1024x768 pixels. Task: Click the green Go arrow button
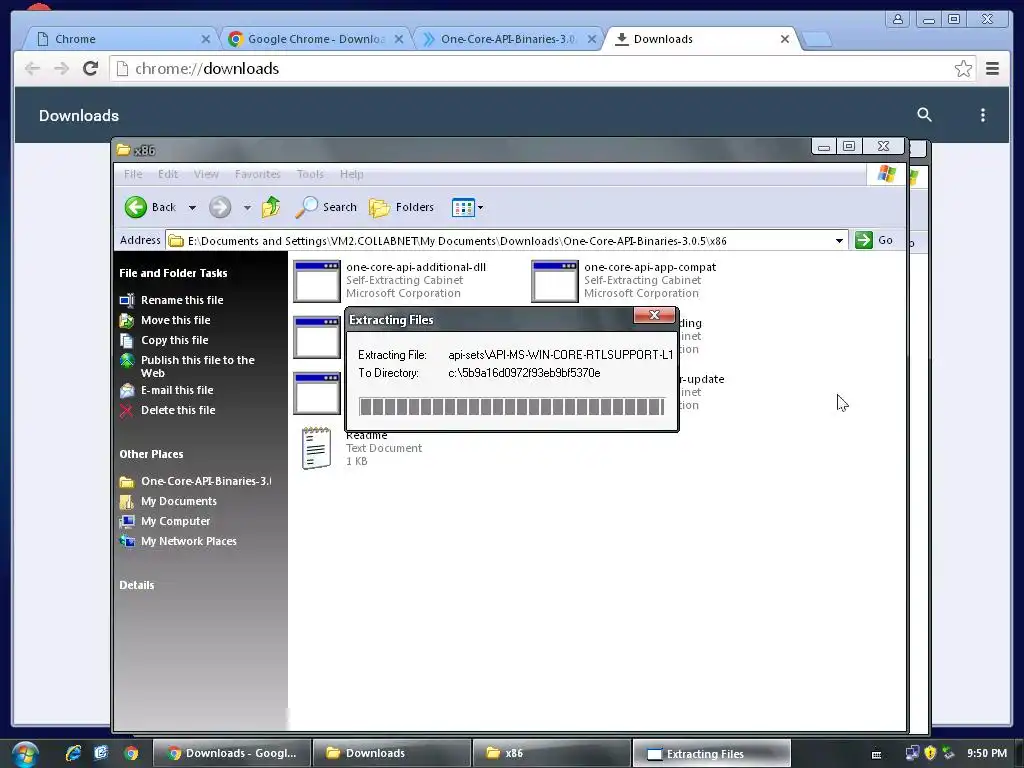(864, 240)
